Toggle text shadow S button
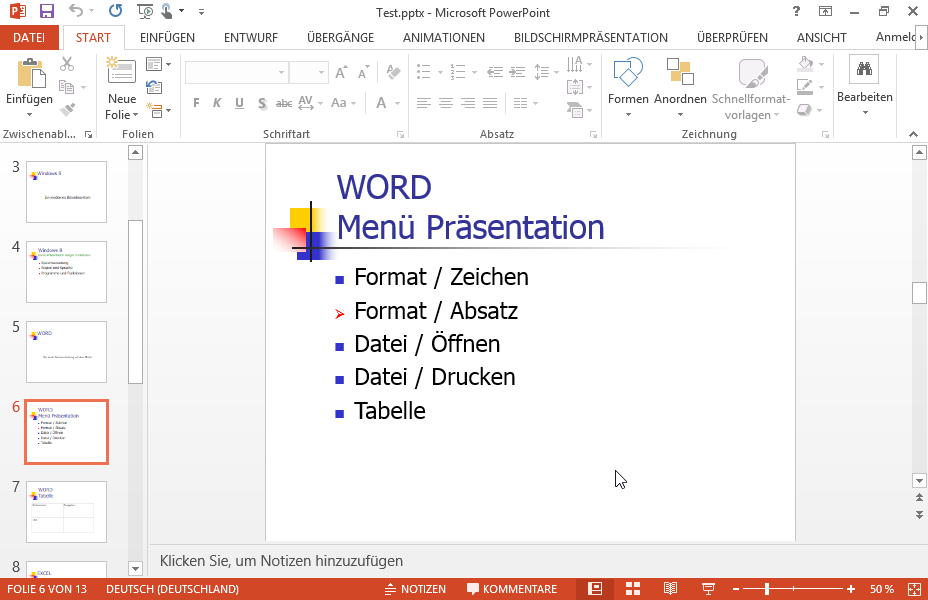This screenshot has width=928, height=600. pyautogui.click(x=262, y=103)
